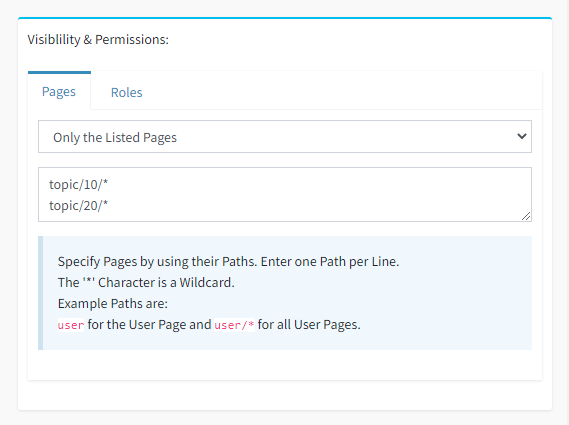
Task: Click the 'user/*' code example
Action: [x=234, y=325]
